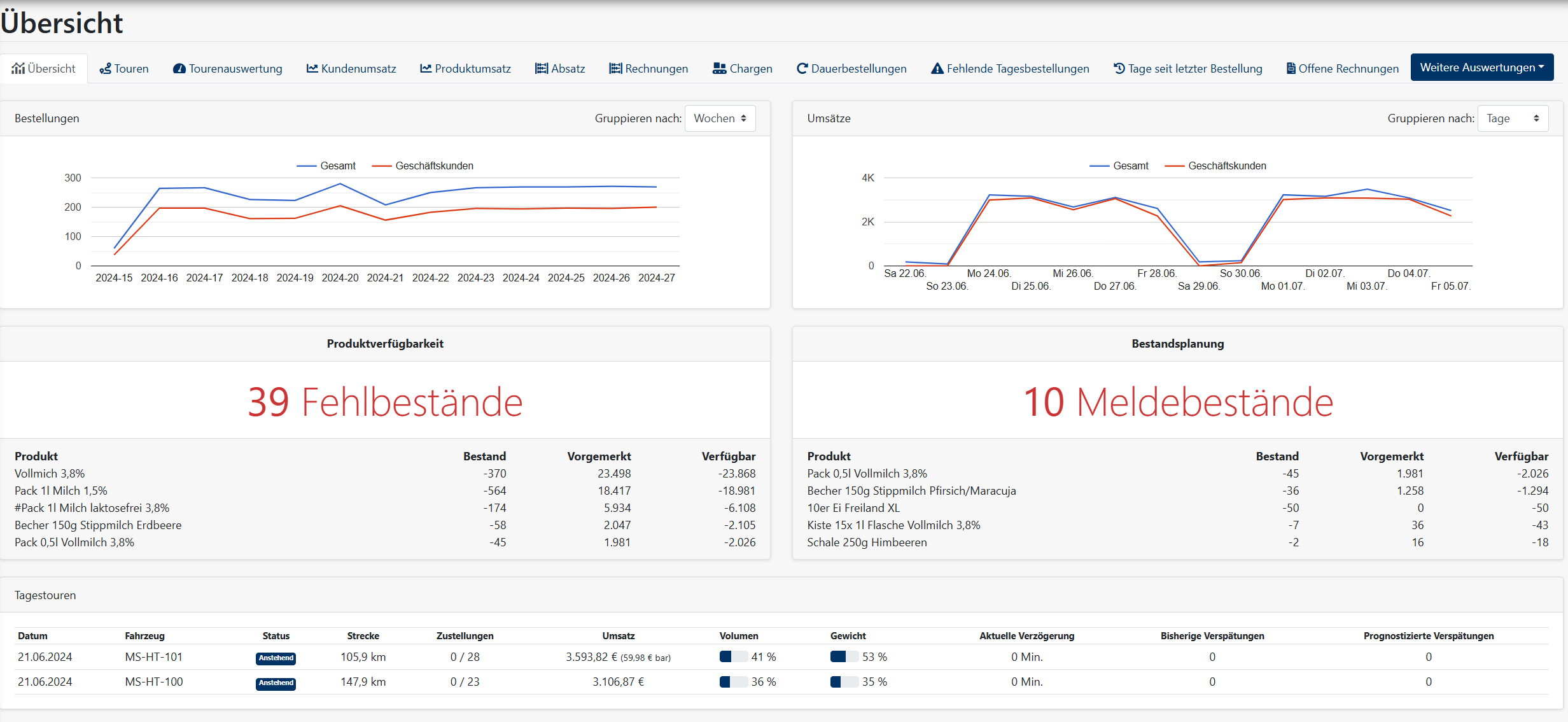Click the Verfügbar value -23.868
The image size is (1568, 722).
(x=737, y=474)
